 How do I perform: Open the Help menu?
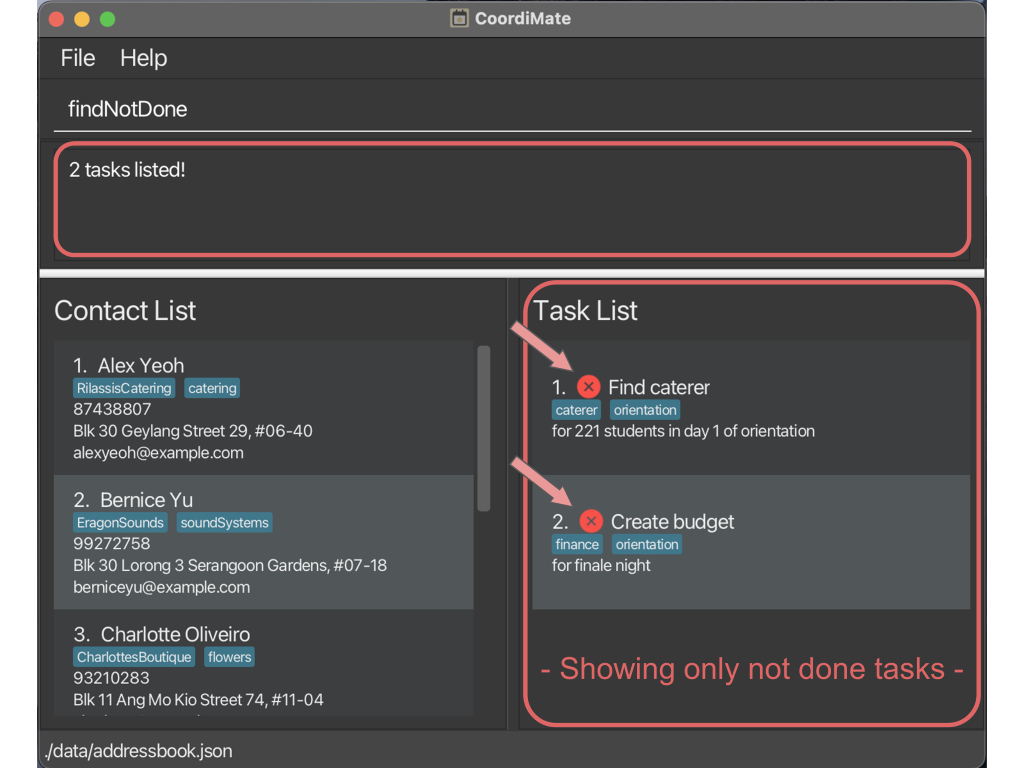143,58
